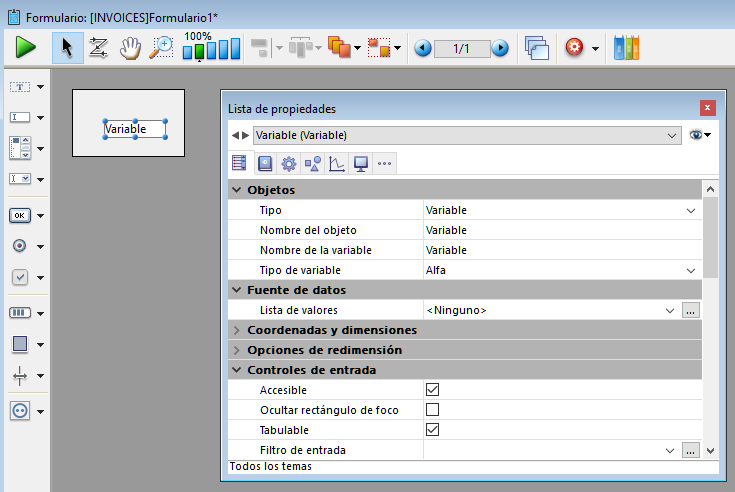The height and width of the screenshot is (492, 735).
Task: Activate the hand pan tool
Action: 130,47
